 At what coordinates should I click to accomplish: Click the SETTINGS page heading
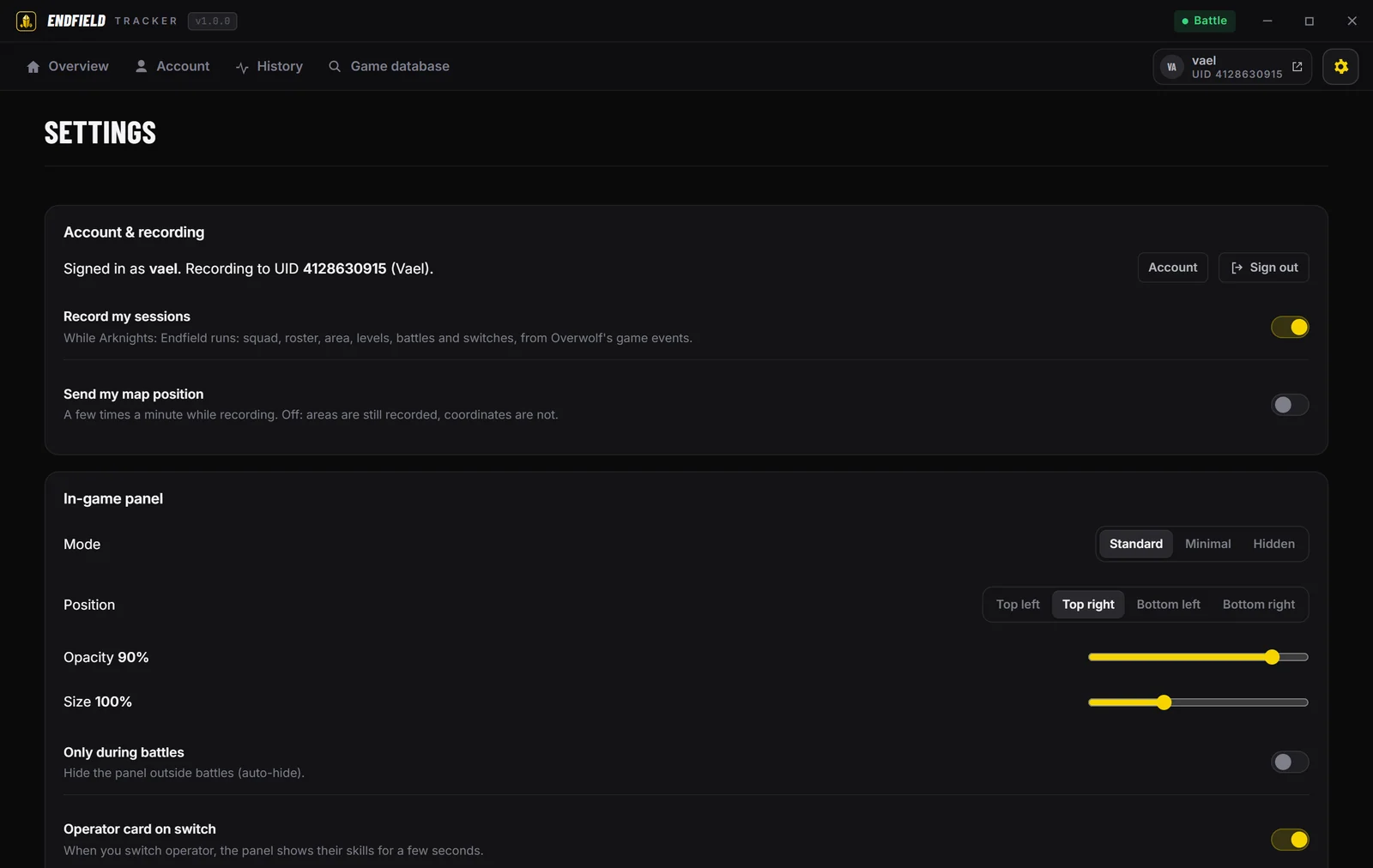point(100,133)
